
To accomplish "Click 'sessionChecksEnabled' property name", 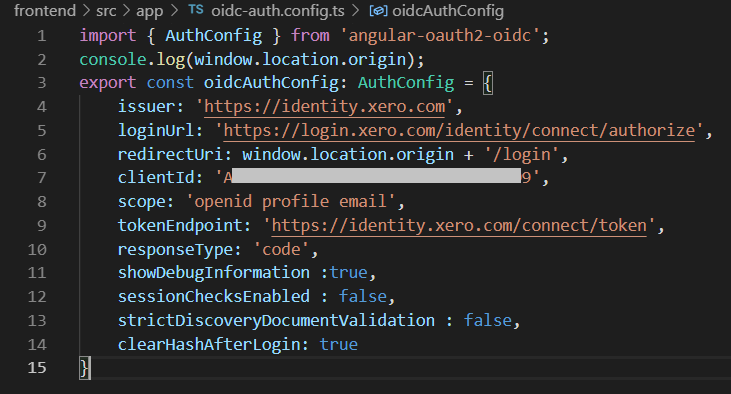I will pos(214,297).
